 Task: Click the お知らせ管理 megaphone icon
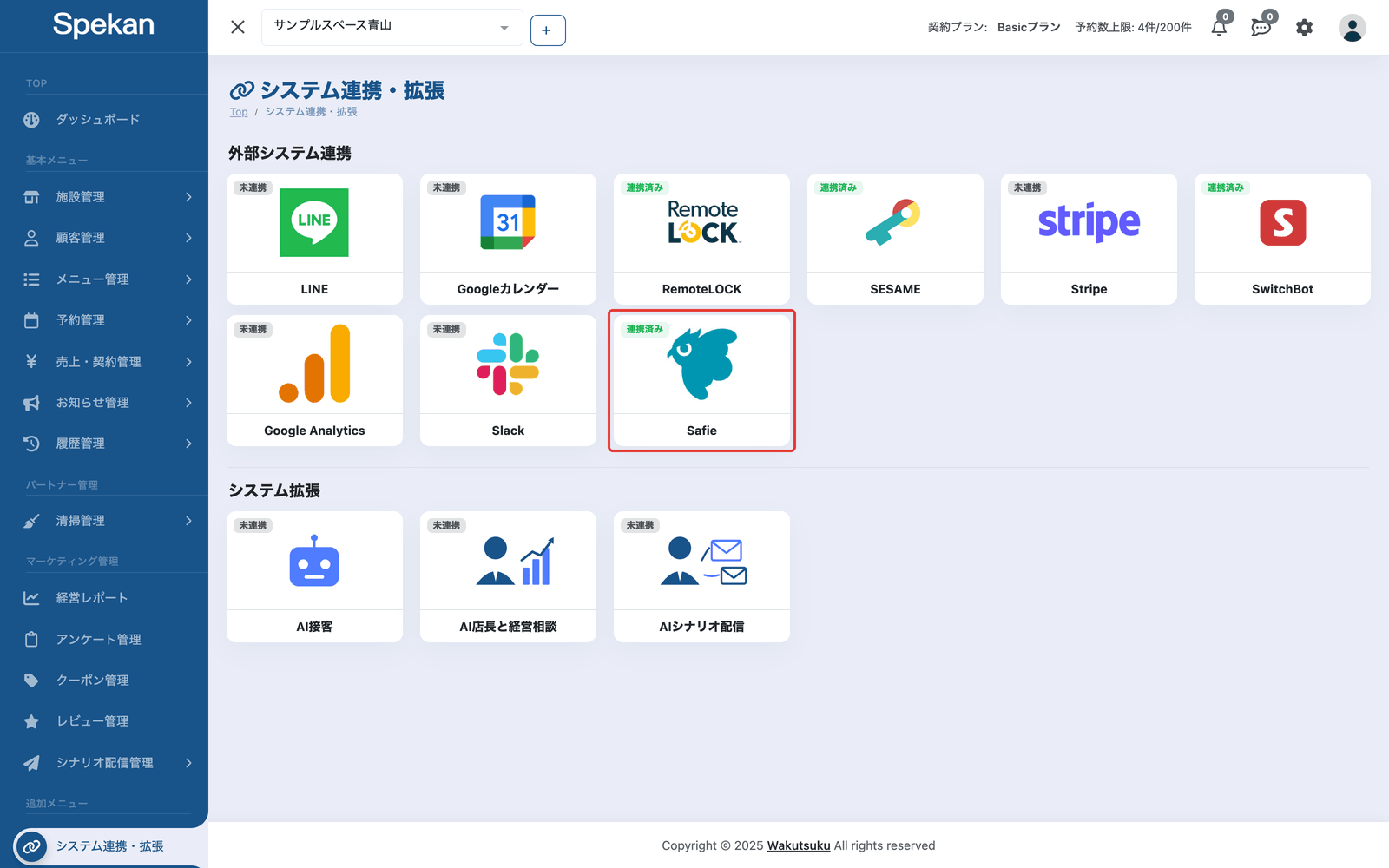31,403
